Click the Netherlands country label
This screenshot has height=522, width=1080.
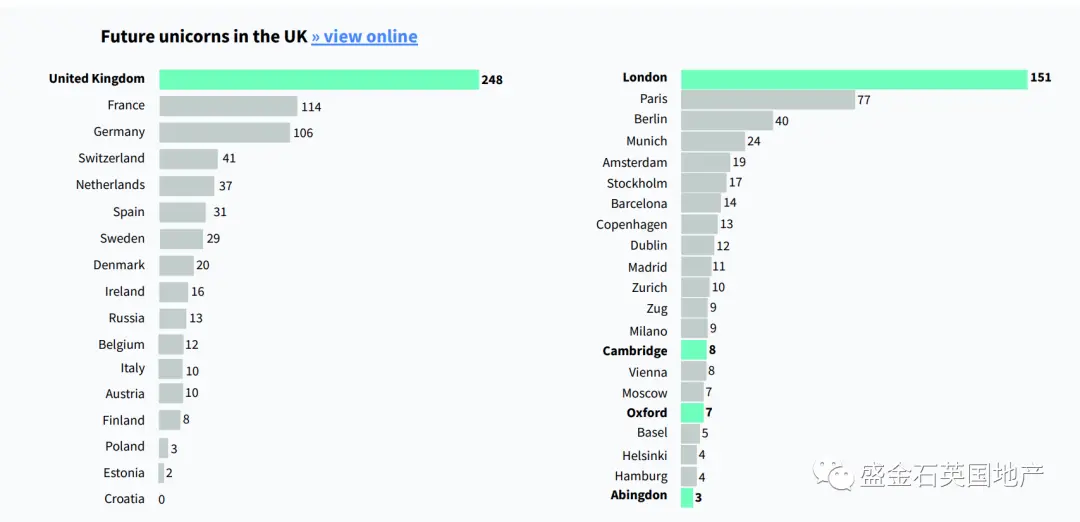pyautogui.click(x=110, y=185)
